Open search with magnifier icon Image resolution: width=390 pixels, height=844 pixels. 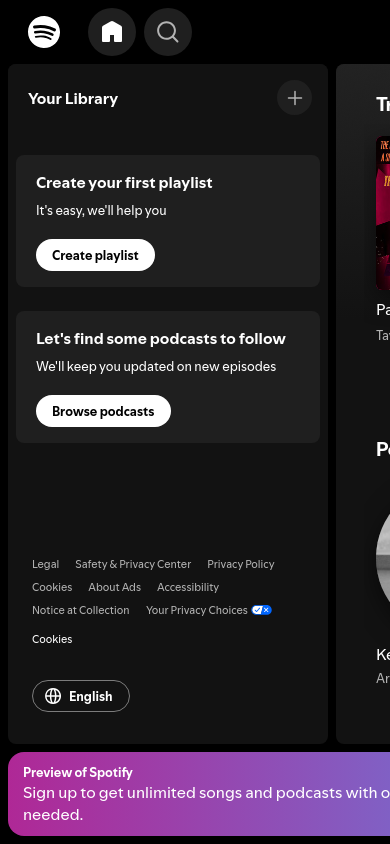(168, 32)
